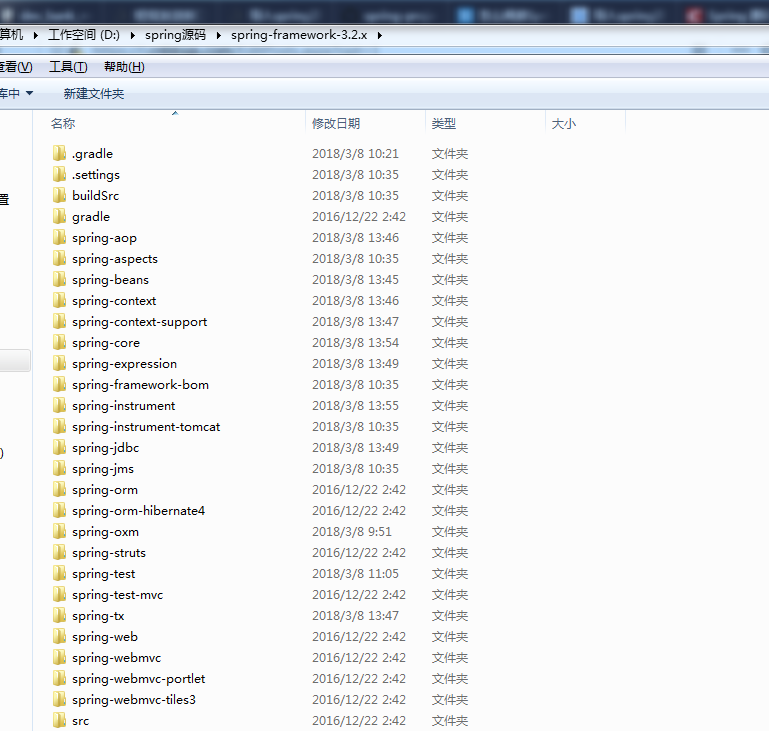Open the 帮助(H) menu
The height and width of the screenshot is (731, 769).
point(124,67)
